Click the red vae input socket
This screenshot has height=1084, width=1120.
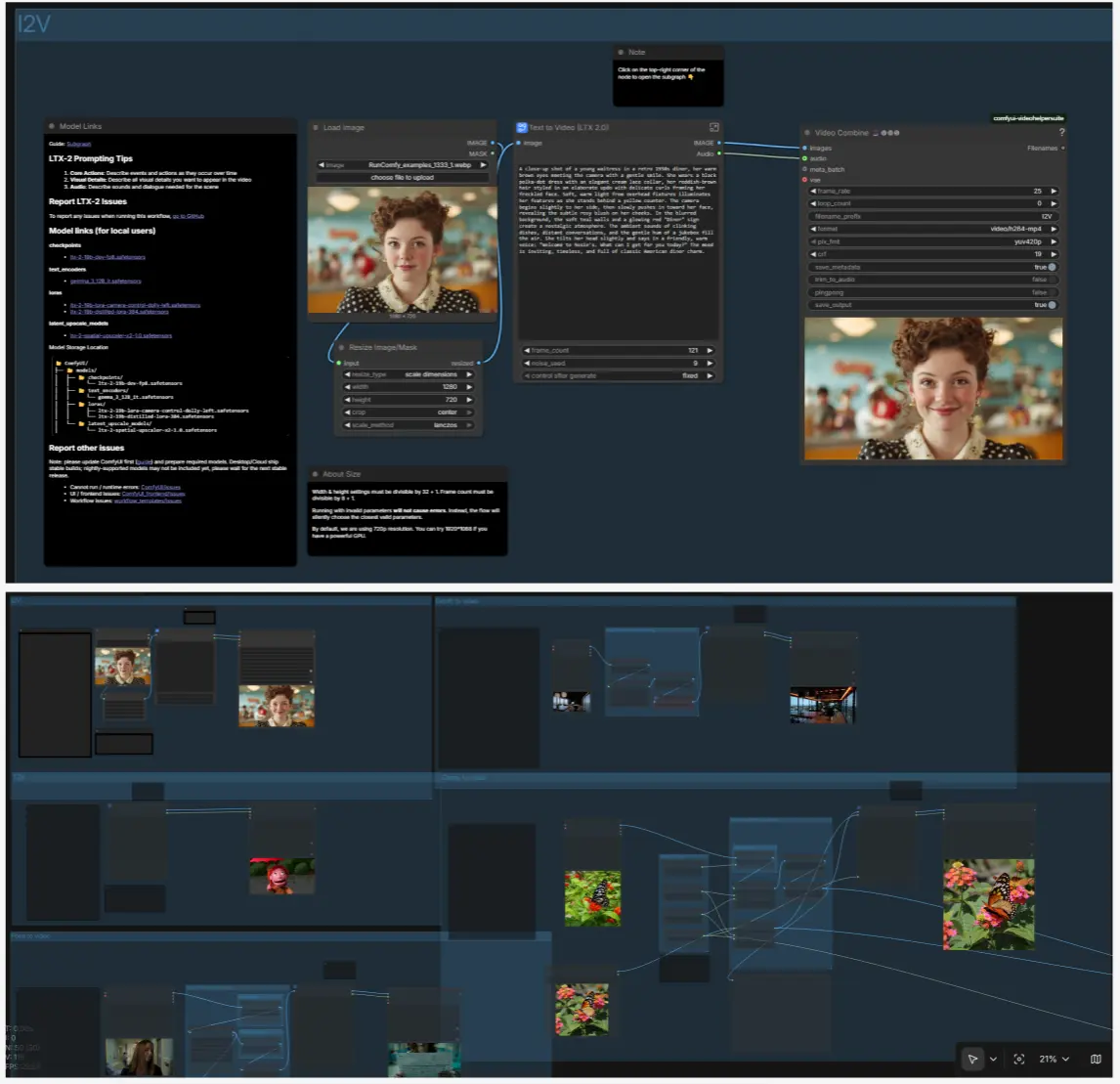(805, 180)
